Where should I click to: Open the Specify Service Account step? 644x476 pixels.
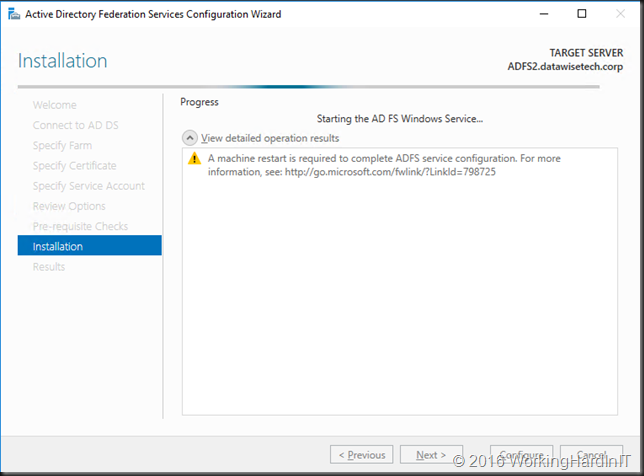[89, 186]
